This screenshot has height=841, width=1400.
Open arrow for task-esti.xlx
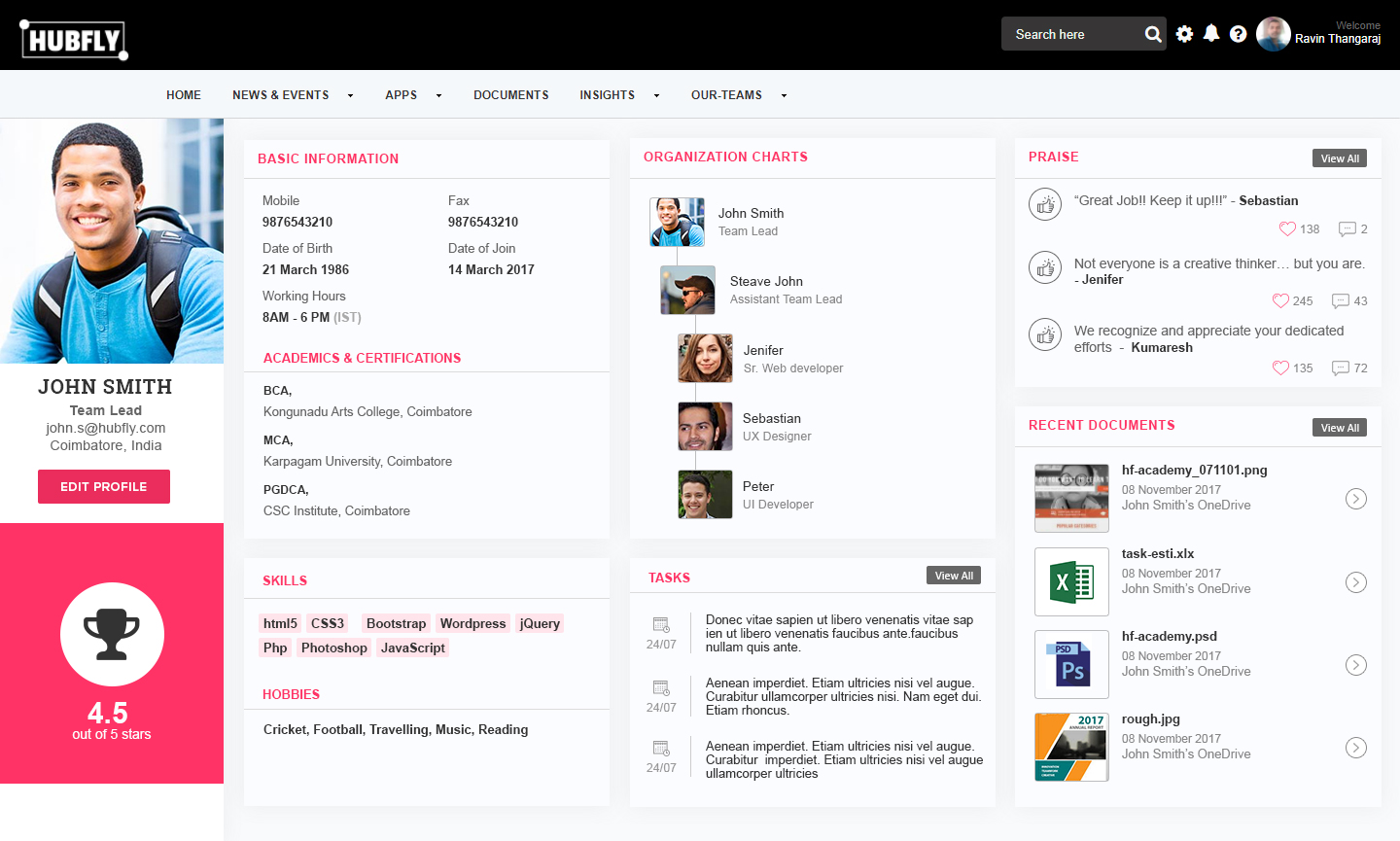click(x=1356, y=582)
